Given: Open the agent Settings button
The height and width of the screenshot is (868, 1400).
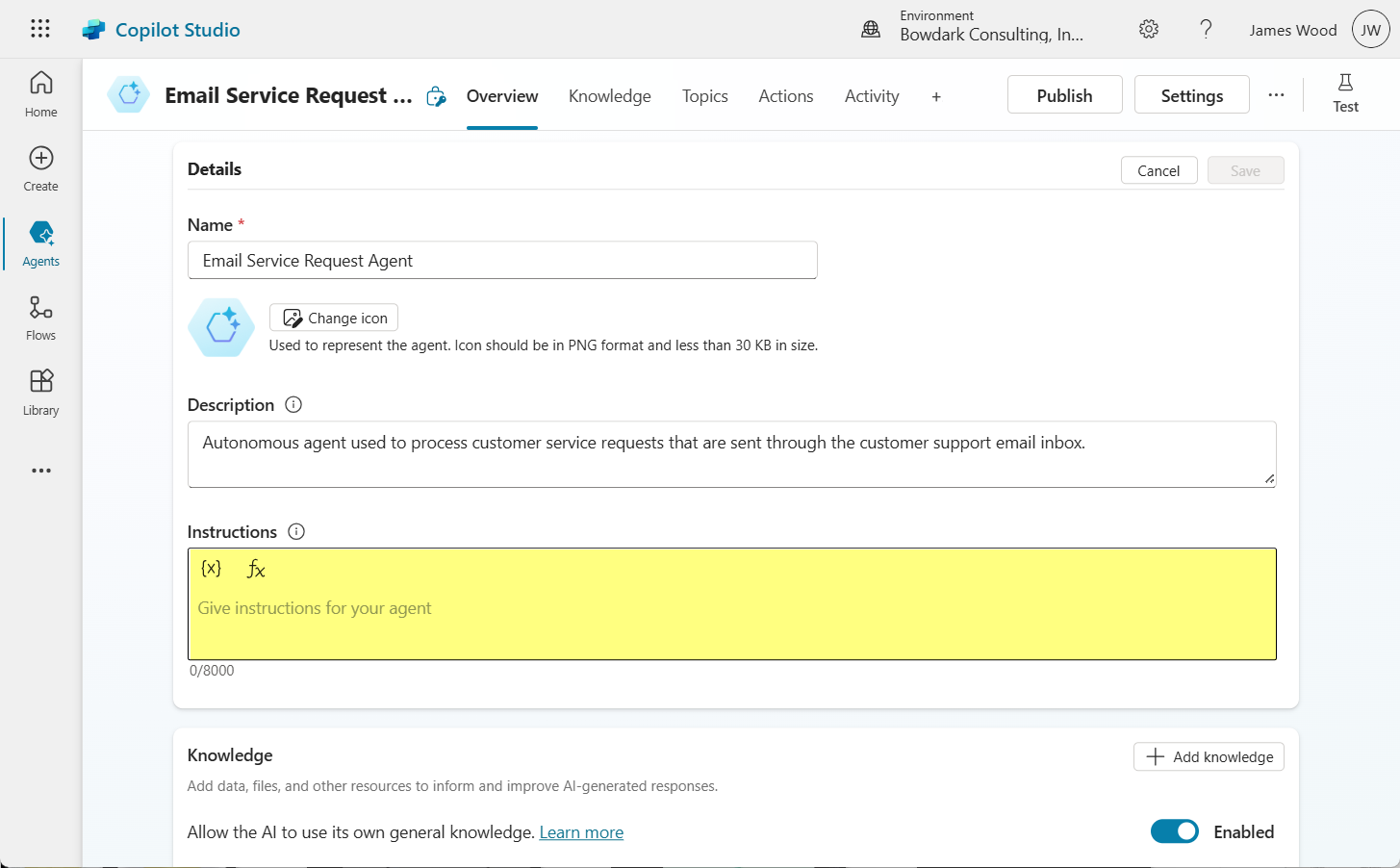Looking at the screenshot, I should pos(1192,94).
